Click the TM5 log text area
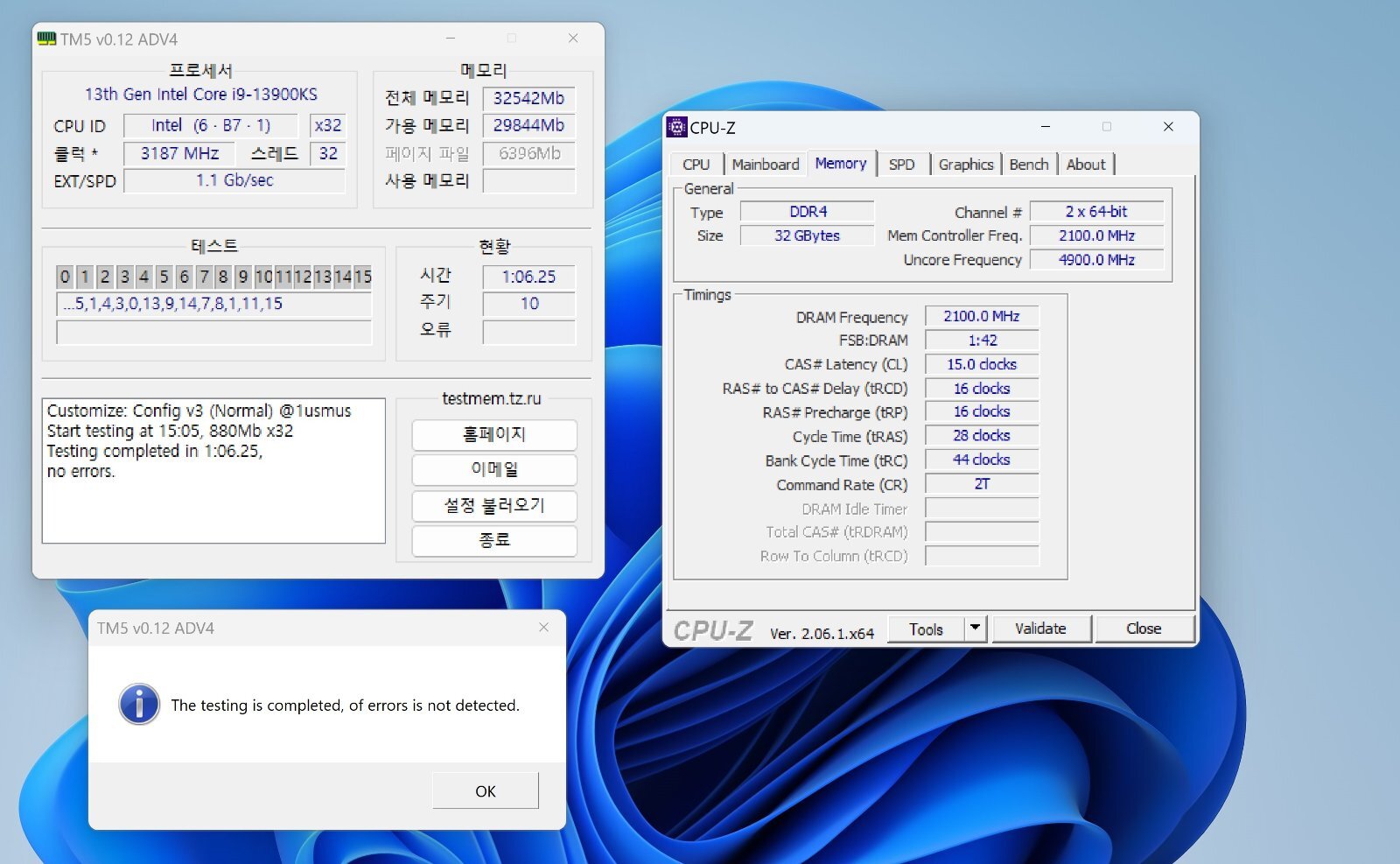1400x864 pixels. point(213,471)
